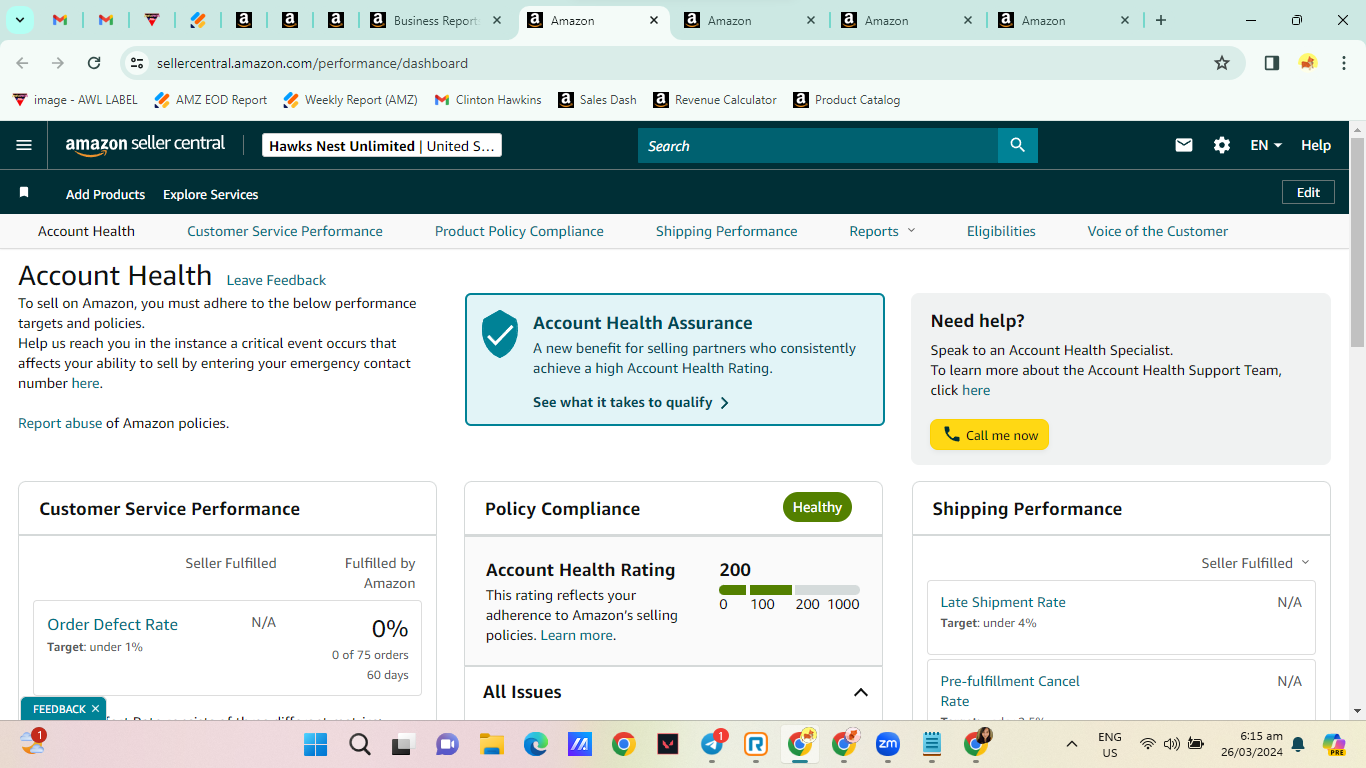Screen dimensions: 1366x768
Task: Click the Report abuse link
Action: point(60,423)
